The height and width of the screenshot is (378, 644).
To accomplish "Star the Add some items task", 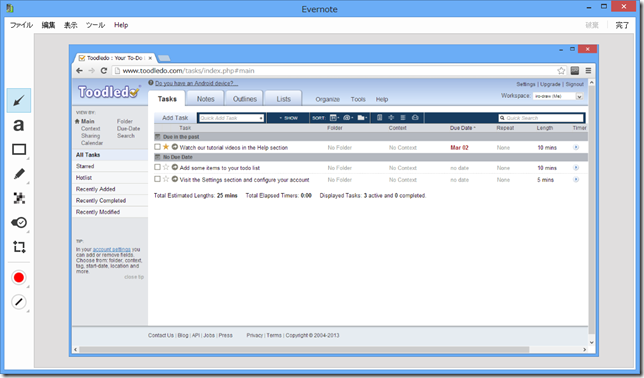I will pyautogui.click(x=166, y=167).
